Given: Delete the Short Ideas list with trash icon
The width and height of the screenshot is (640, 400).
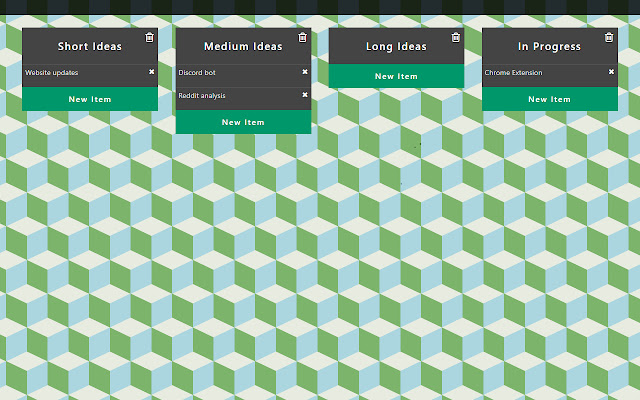Looking at the screenshot, I should coord(149,38).
